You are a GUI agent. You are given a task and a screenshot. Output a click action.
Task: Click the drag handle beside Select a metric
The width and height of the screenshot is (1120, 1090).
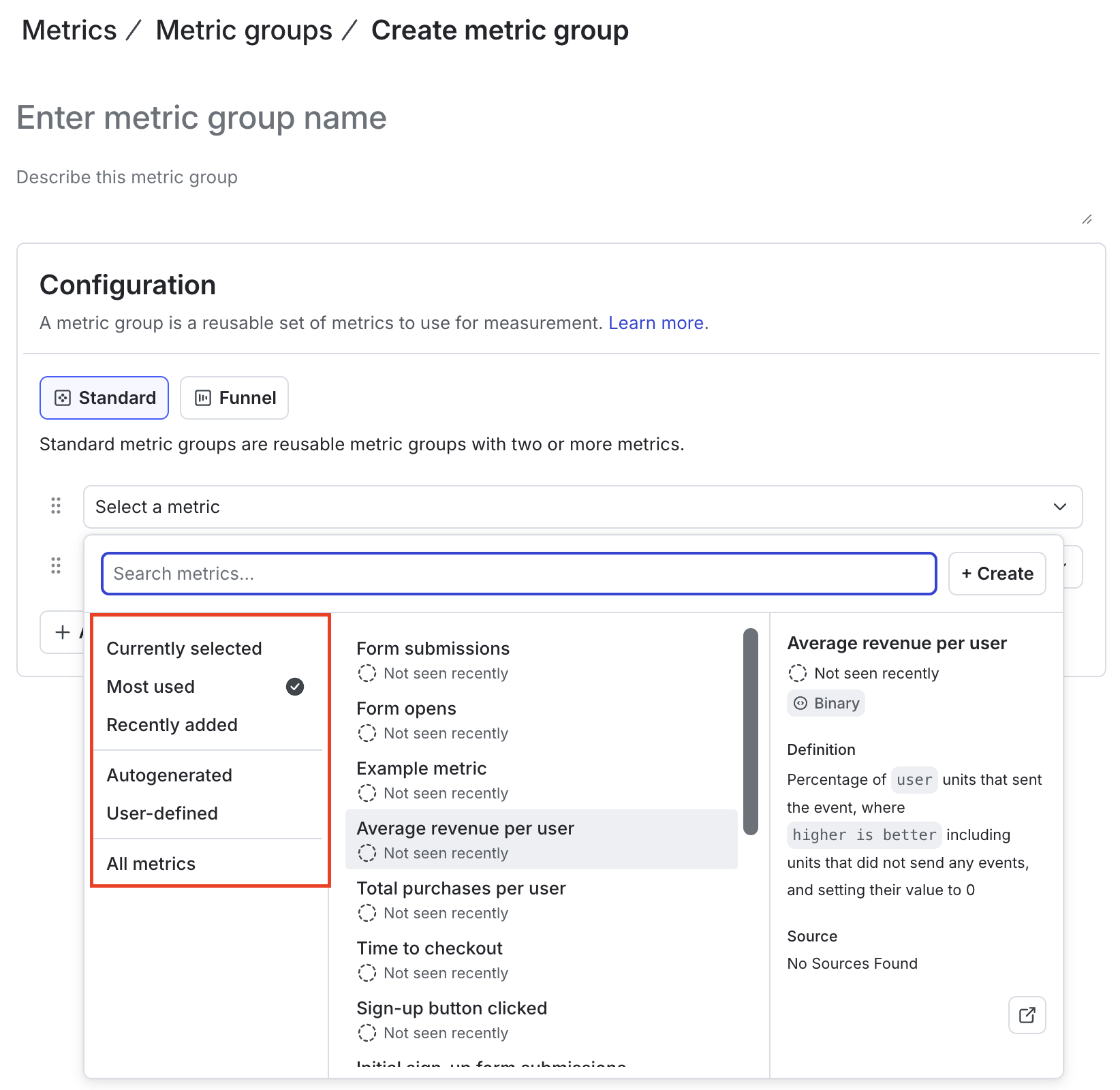(57, 506)
